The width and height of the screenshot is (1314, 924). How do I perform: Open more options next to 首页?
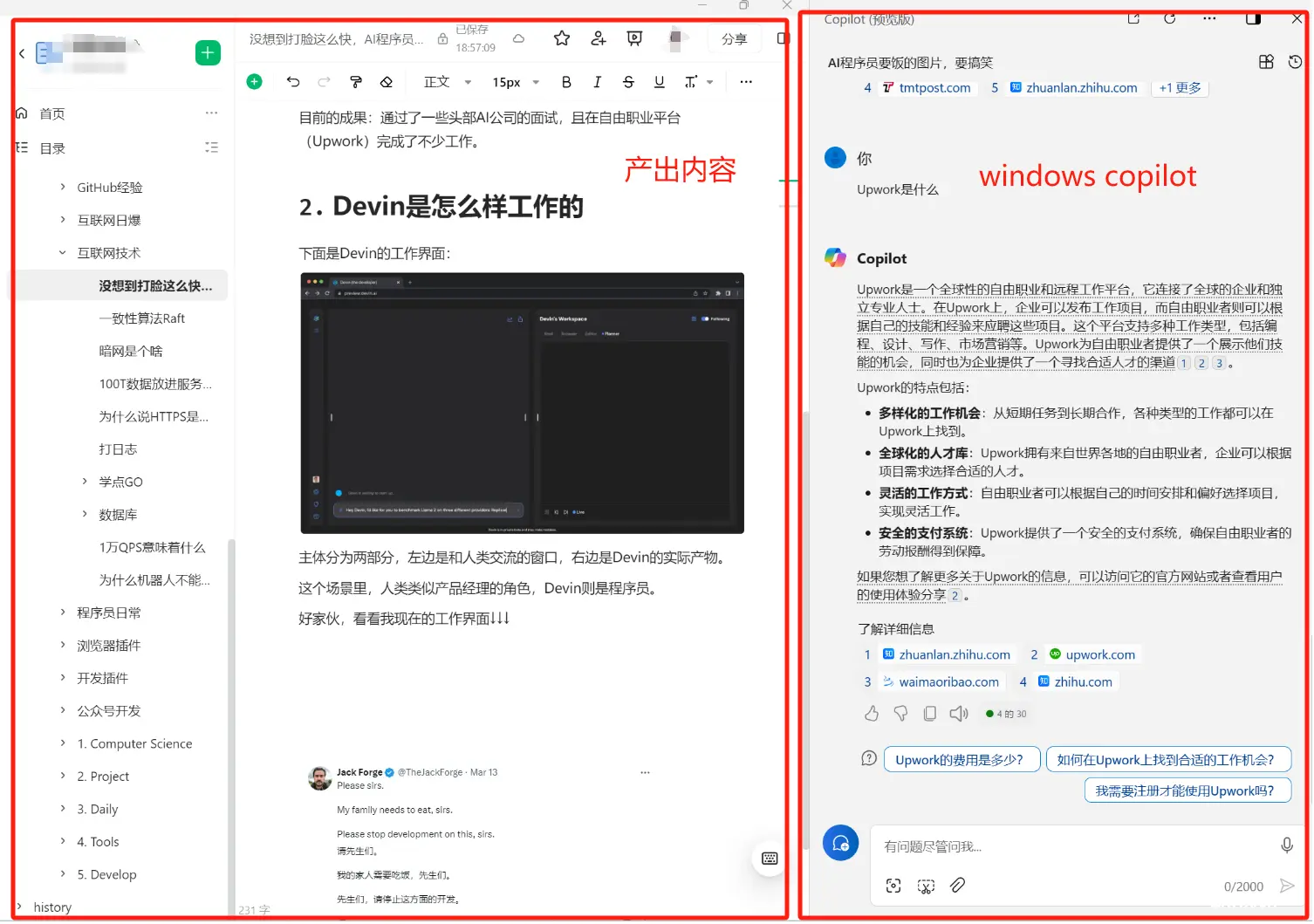pos(211,113)
